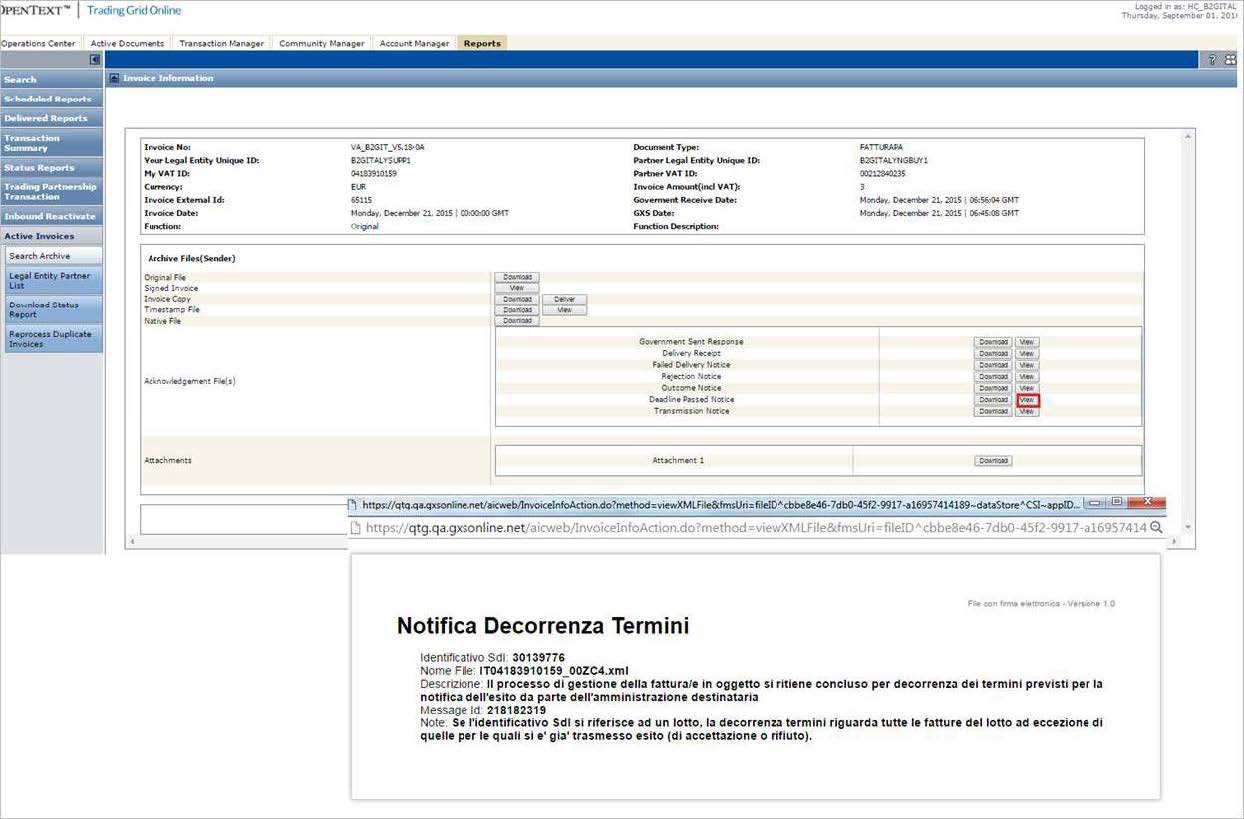View the Deadline Passed Notice

[x=1027, y=400]
